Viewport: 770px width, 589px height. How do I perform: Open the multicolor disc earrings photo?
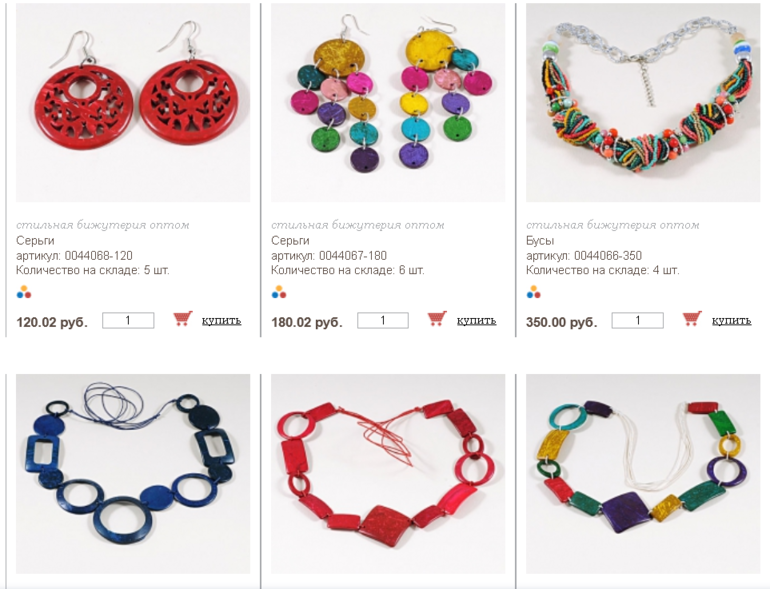pos(388,103)
